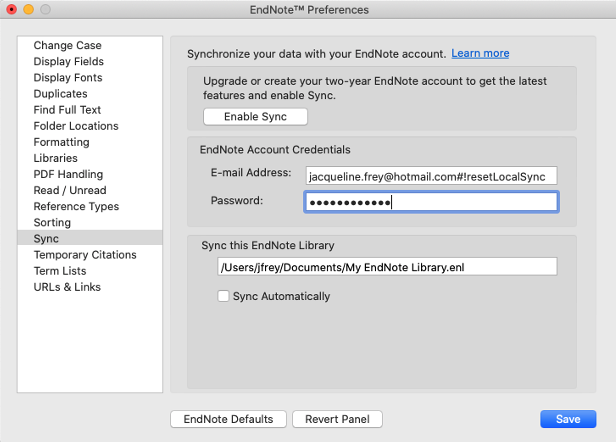Click the Enable Sync button
The image size is (616, 442).
(x=255, y=117)
